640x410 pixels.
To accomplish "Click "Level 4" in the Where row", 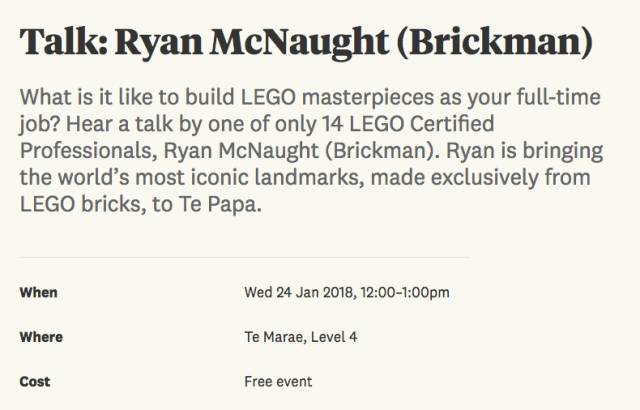I will 334,337.
